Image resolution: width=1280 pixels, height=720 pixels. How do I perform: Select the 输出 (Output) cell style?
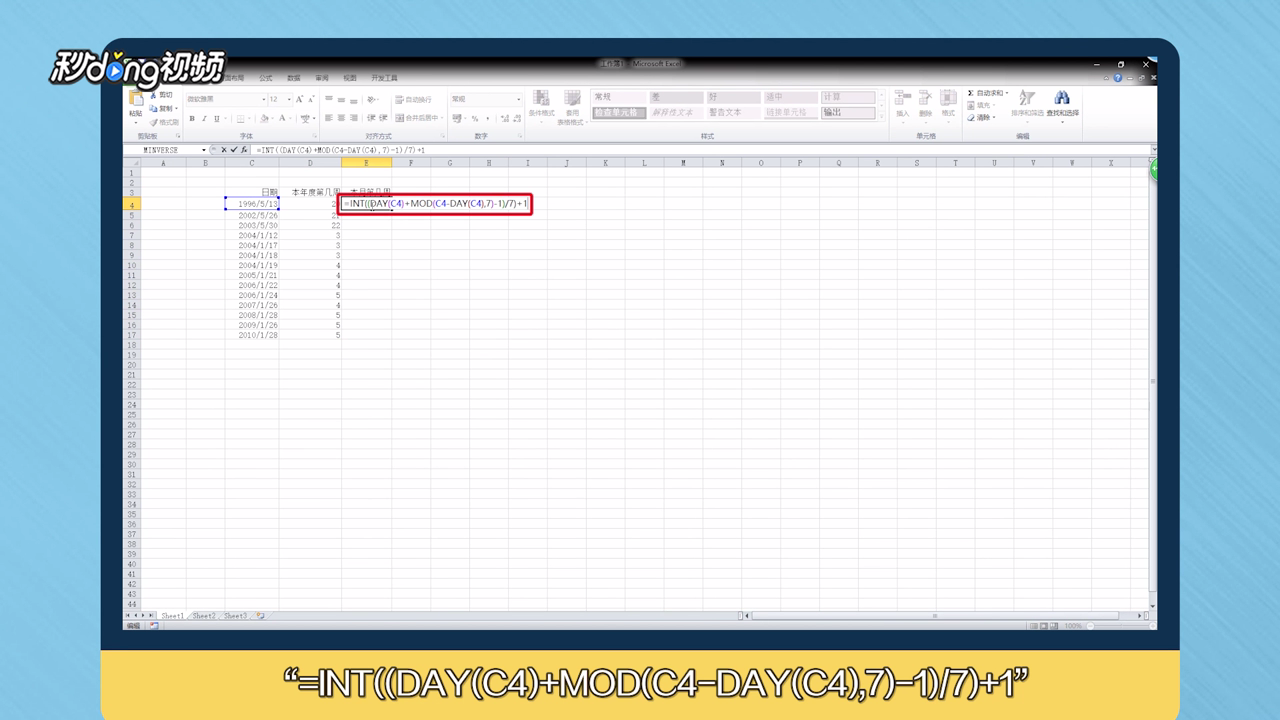pyautogui.click(x=848, y=112)
